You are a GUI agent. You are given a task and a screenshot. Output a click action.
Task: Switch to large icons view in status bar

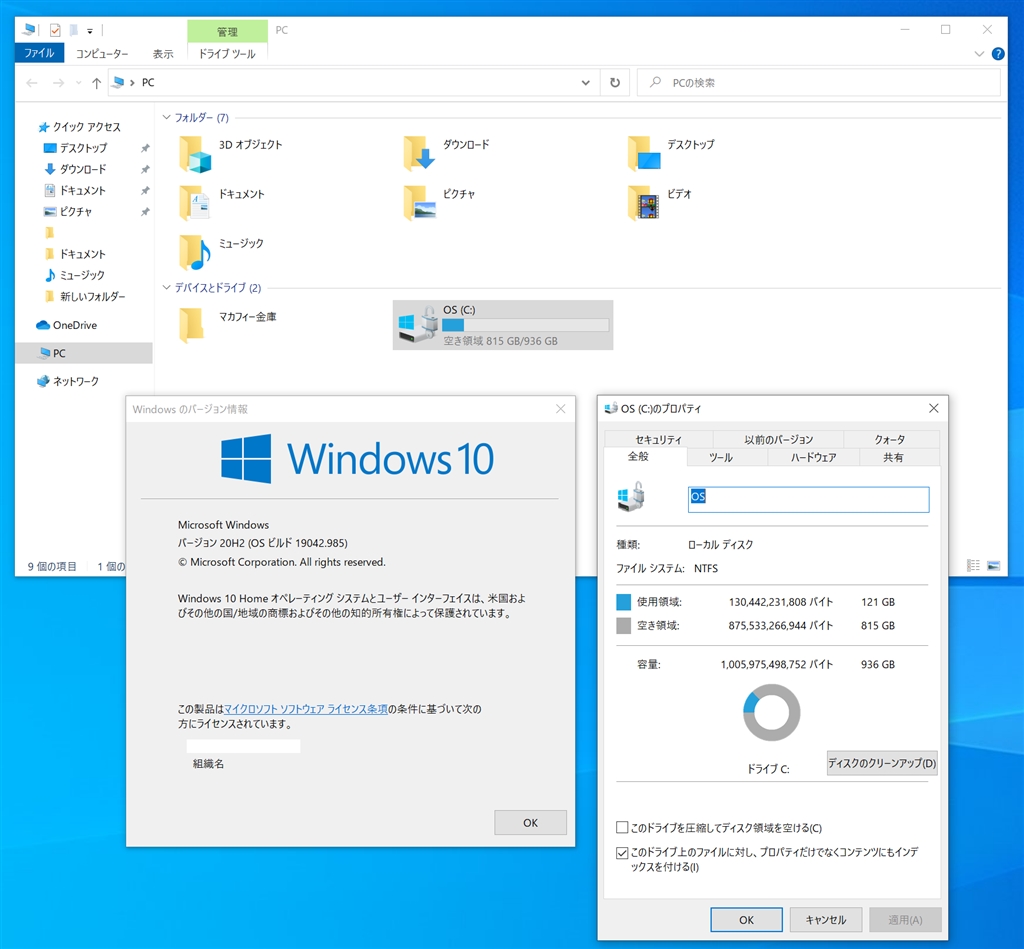coord(993,566)
